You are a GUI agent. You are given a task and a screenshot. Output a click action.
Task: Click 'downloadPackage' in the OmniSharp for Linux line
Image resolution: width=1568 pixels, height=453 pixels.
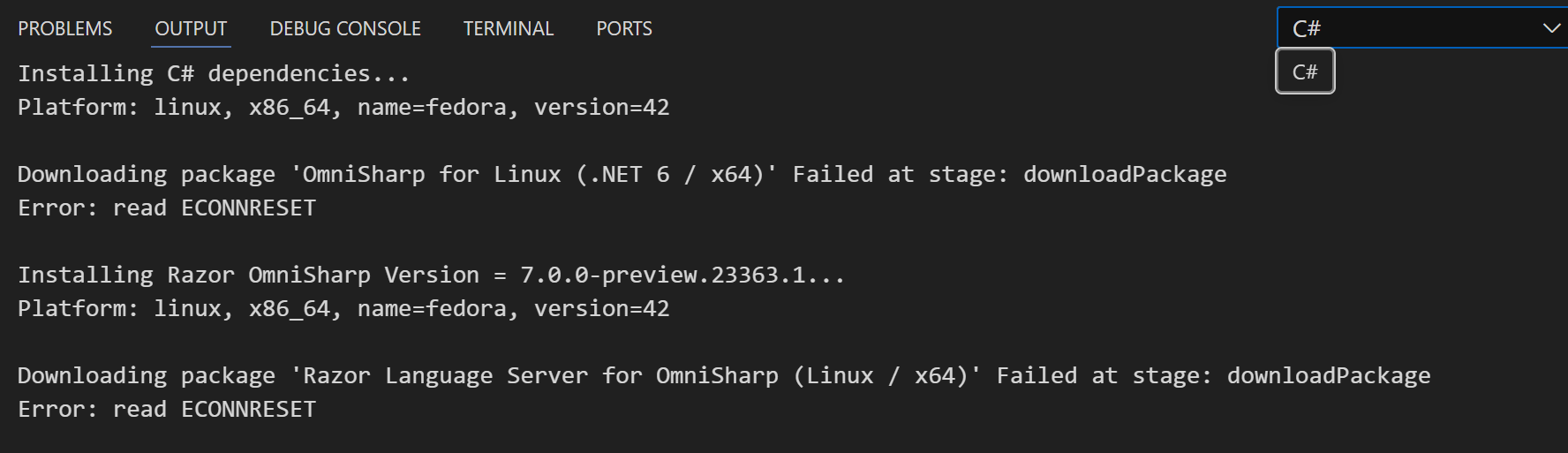[1125, 175]
